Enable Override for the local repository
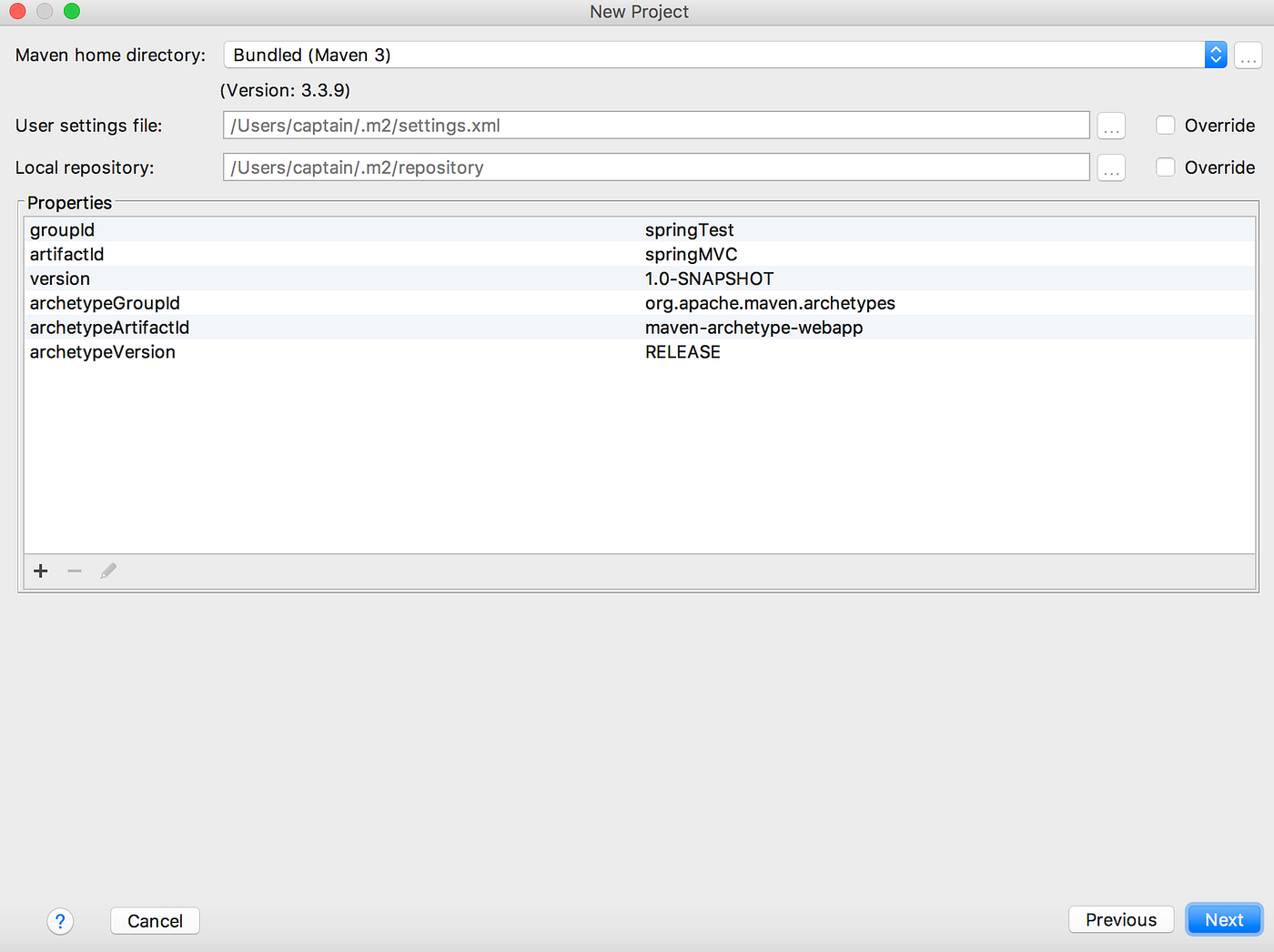This screenshot has width=1274, height=952. coord(1166,167)
